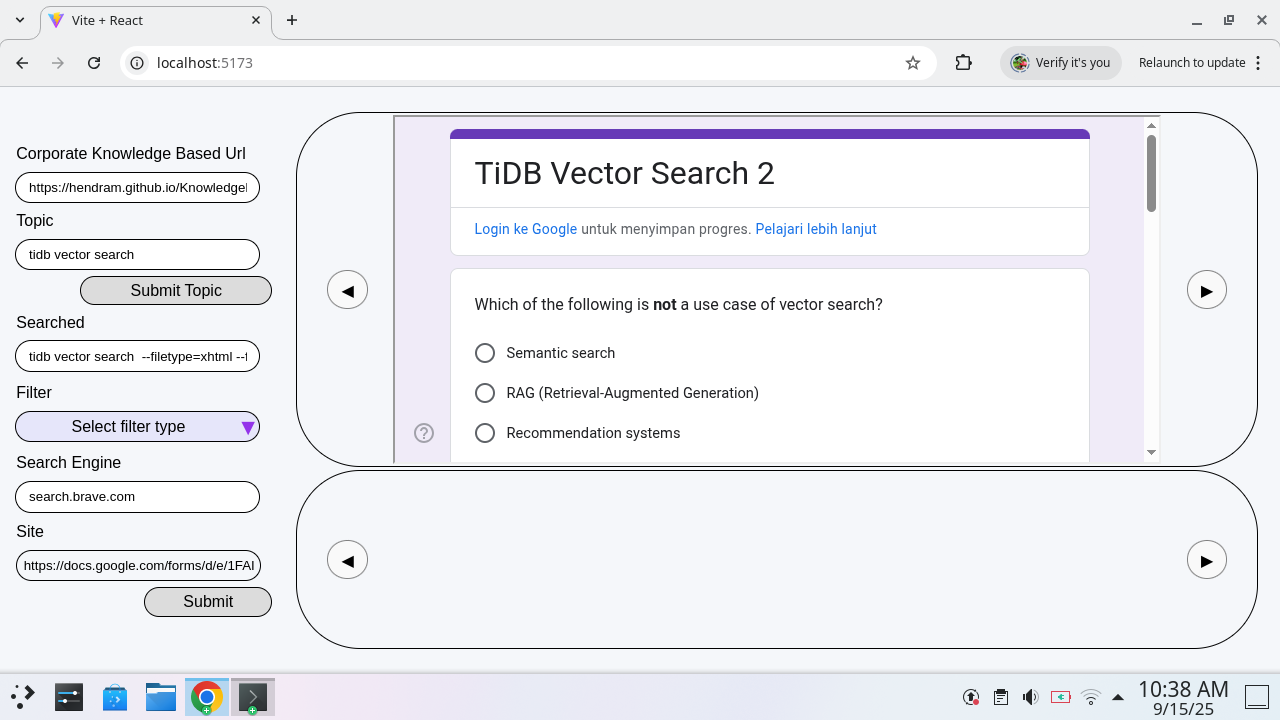Click the Pelajari lebih lanjut link
This screenshot has width=1280, height=720.
click(x=816, y=229)
